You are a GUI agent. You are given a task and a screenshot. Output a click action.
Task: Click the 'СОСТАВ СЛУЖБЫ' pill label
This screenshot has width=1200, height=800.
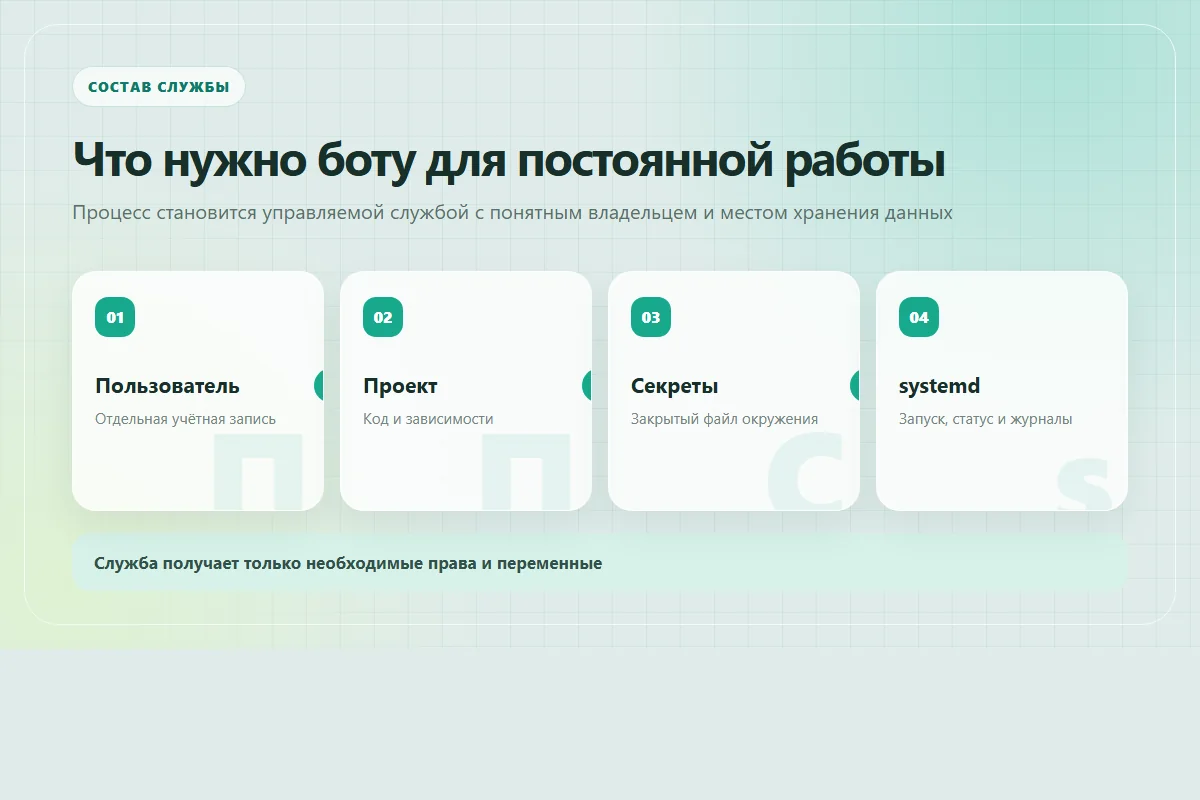158,87
